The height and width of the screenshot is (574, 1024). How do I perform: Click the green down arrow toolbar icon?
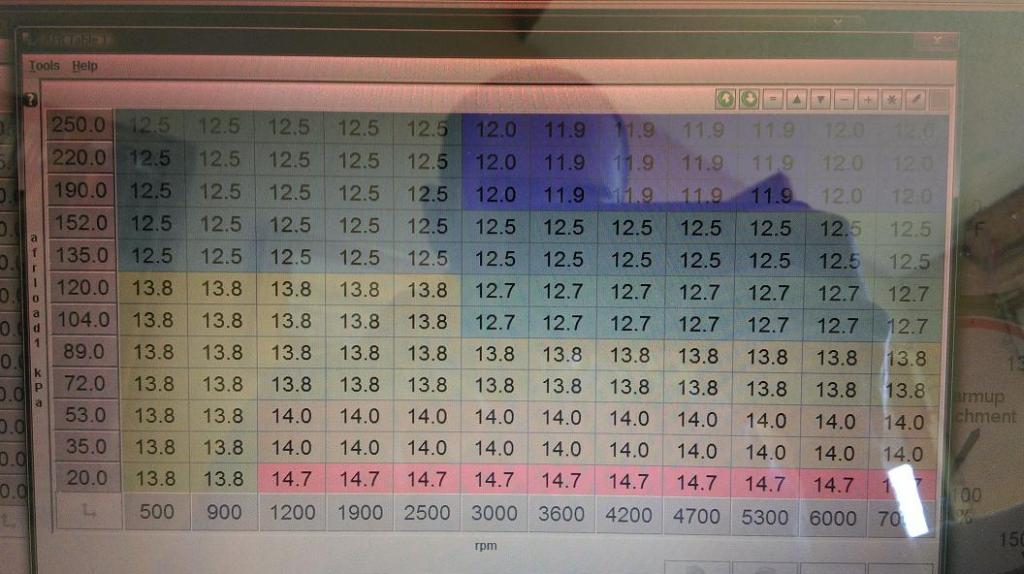748,100
